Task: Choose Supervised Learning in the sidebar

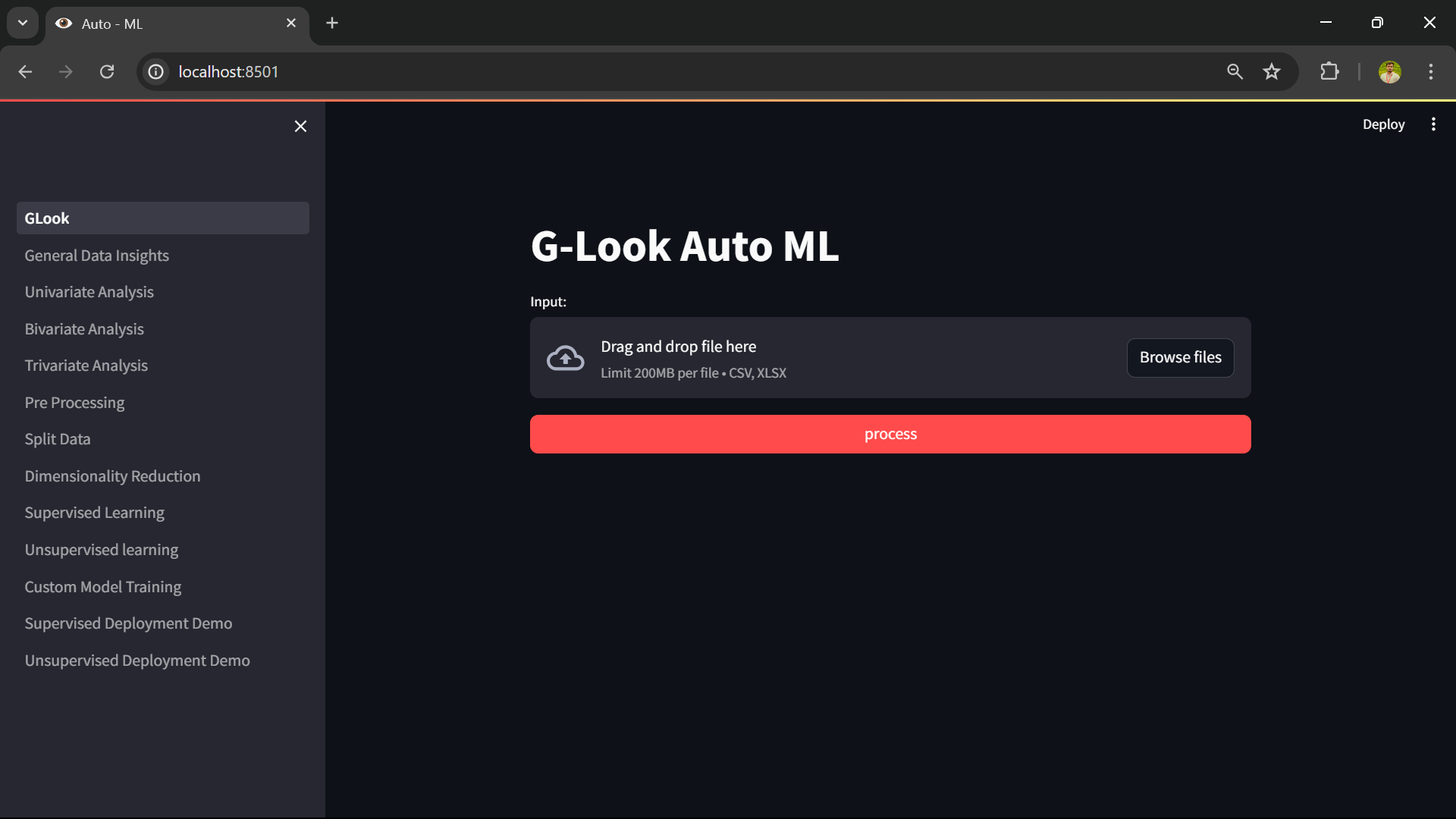Action: (x=94, y=513)
